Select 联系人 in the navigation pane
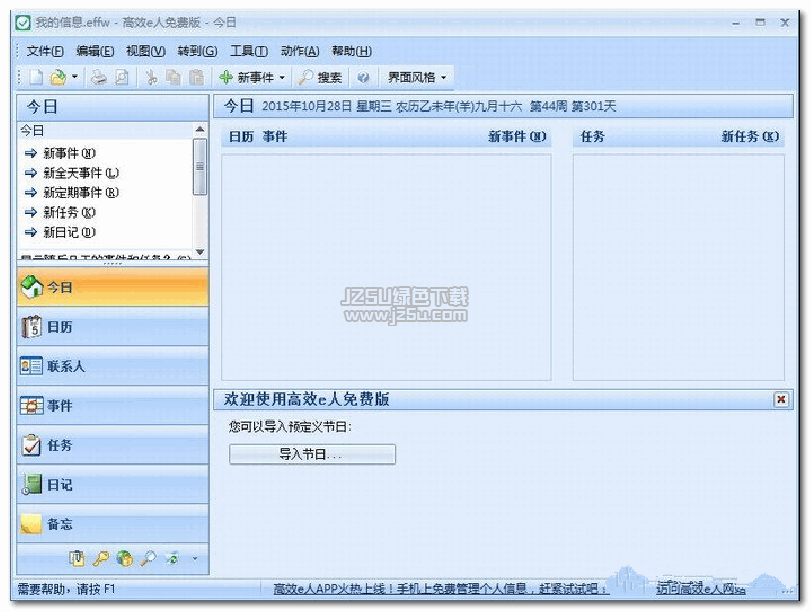Image resolution: width=811 pixels, height=612 pixels. (113, 366)
